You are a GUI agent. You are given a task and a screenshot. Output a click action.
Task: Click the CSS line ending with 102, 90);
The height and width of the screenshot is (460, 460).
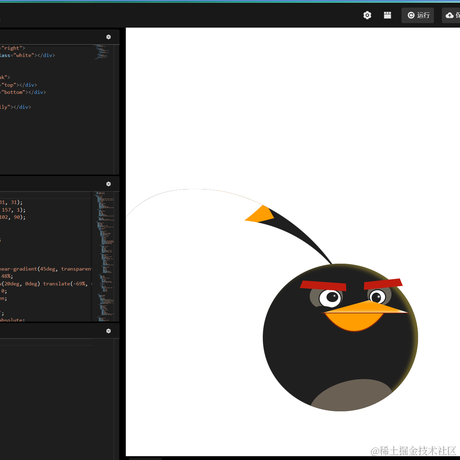(x=13, y=217)
